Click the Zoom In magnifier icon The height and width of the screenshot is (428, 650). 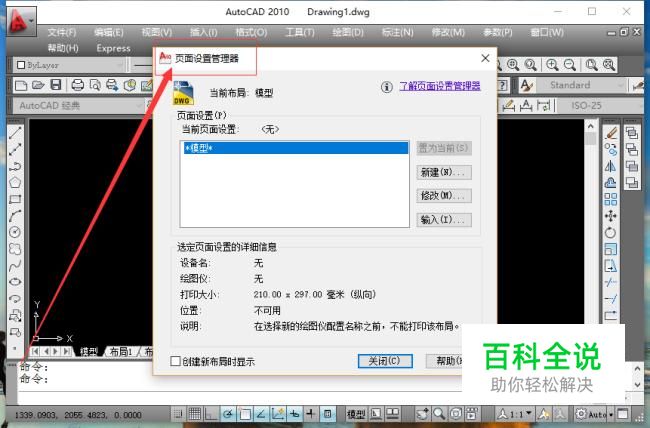click(x=552, y=65)
